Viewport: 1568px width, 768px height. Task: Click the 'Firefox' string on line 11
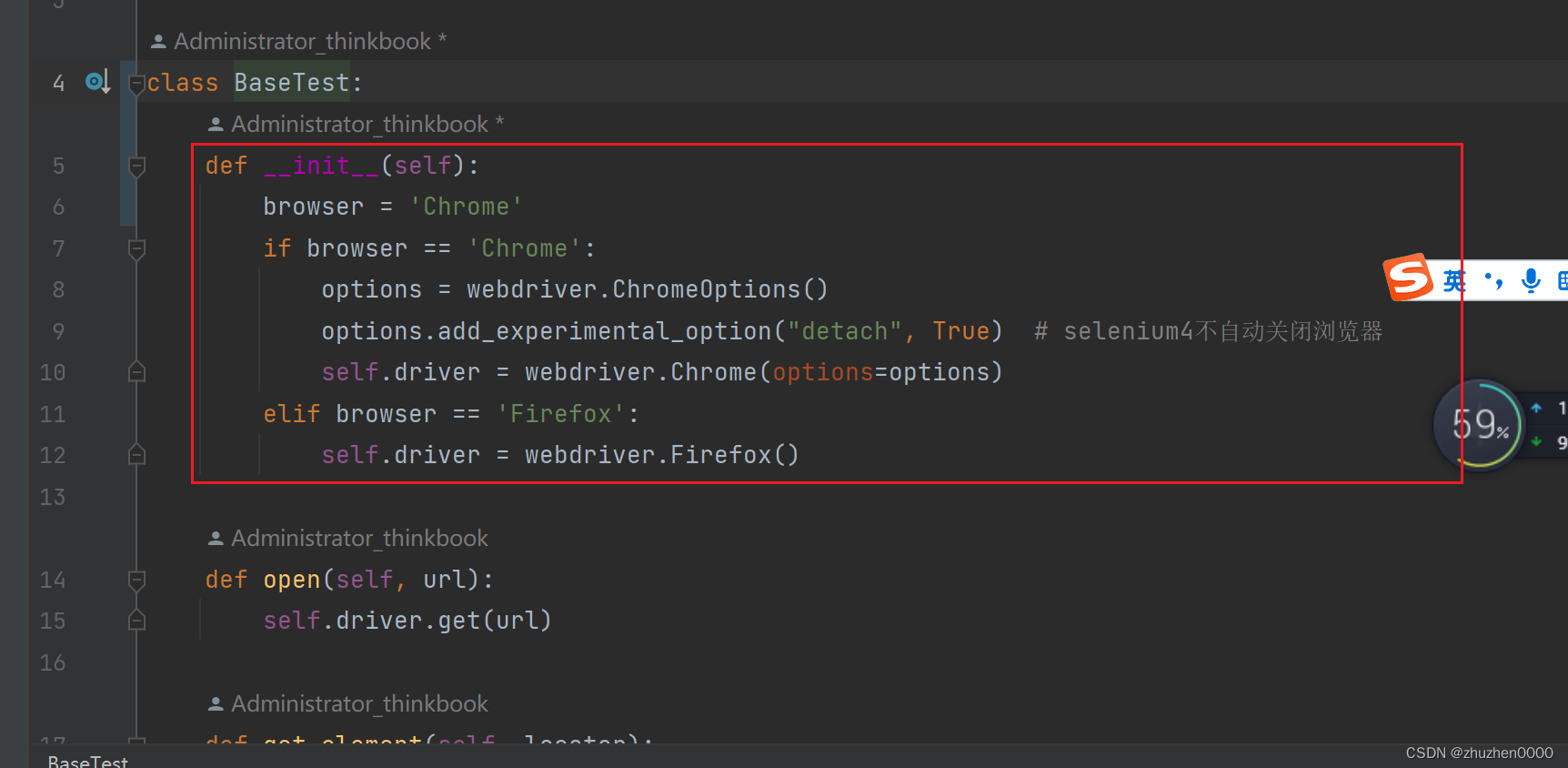pos(560,414)
